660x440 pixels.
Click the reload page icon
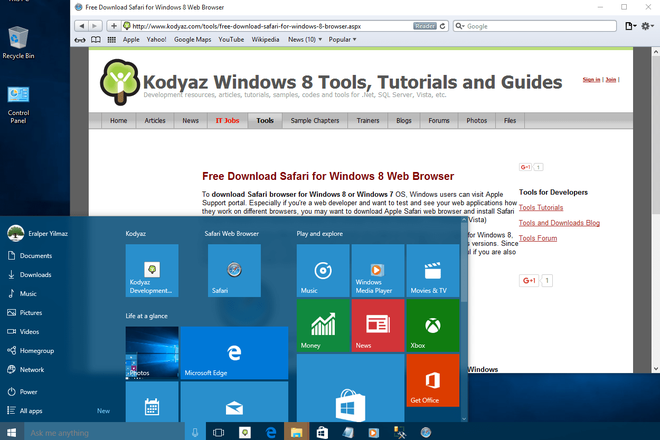pyautogui.click(x=442, y=26)
